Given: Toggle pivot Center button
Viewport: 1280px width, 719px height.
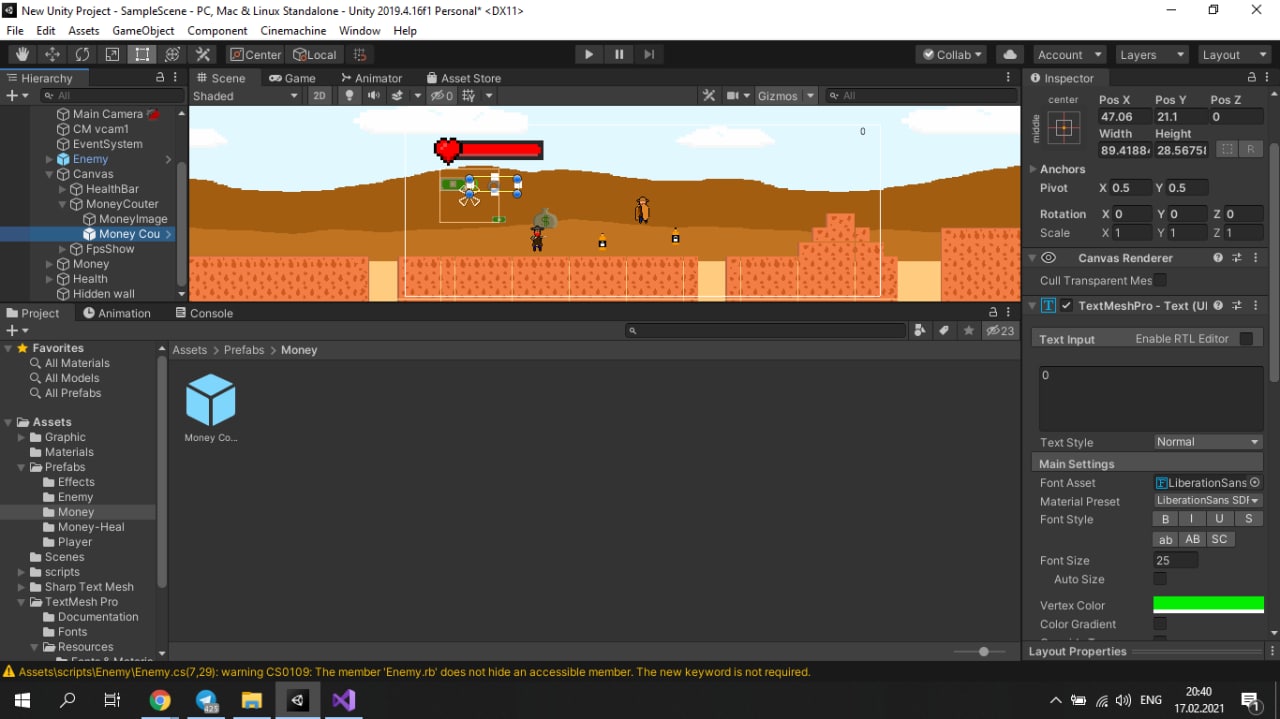Looking at the screenshot, I should 255,55.
